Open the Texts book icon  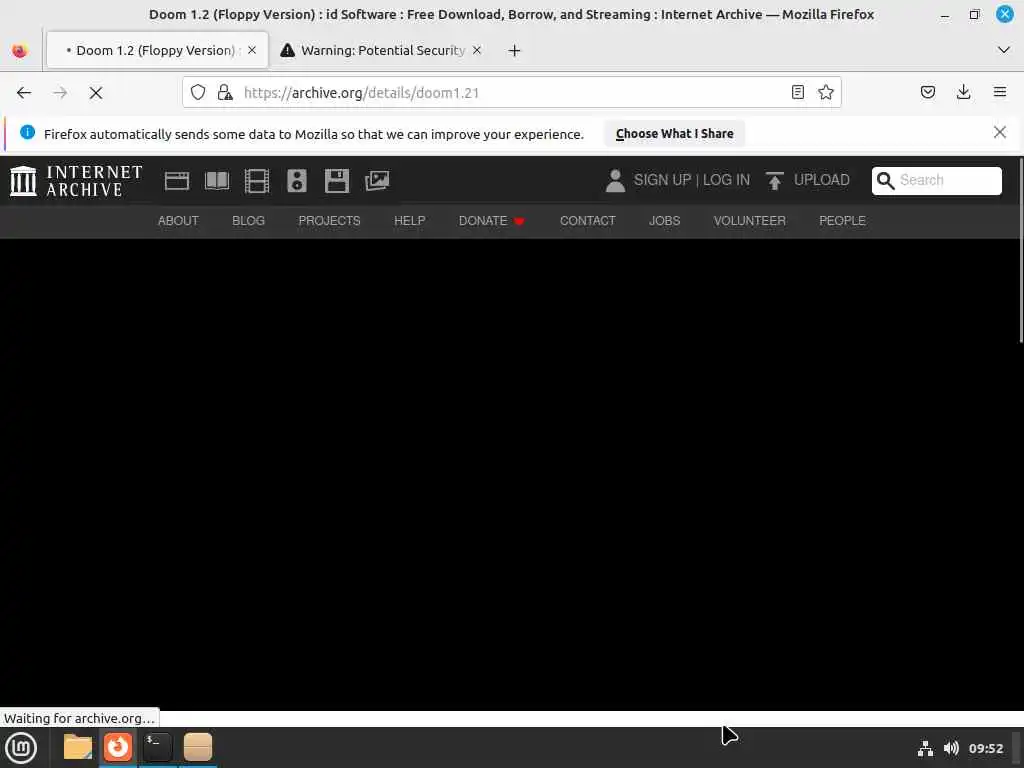coord(217,181)
